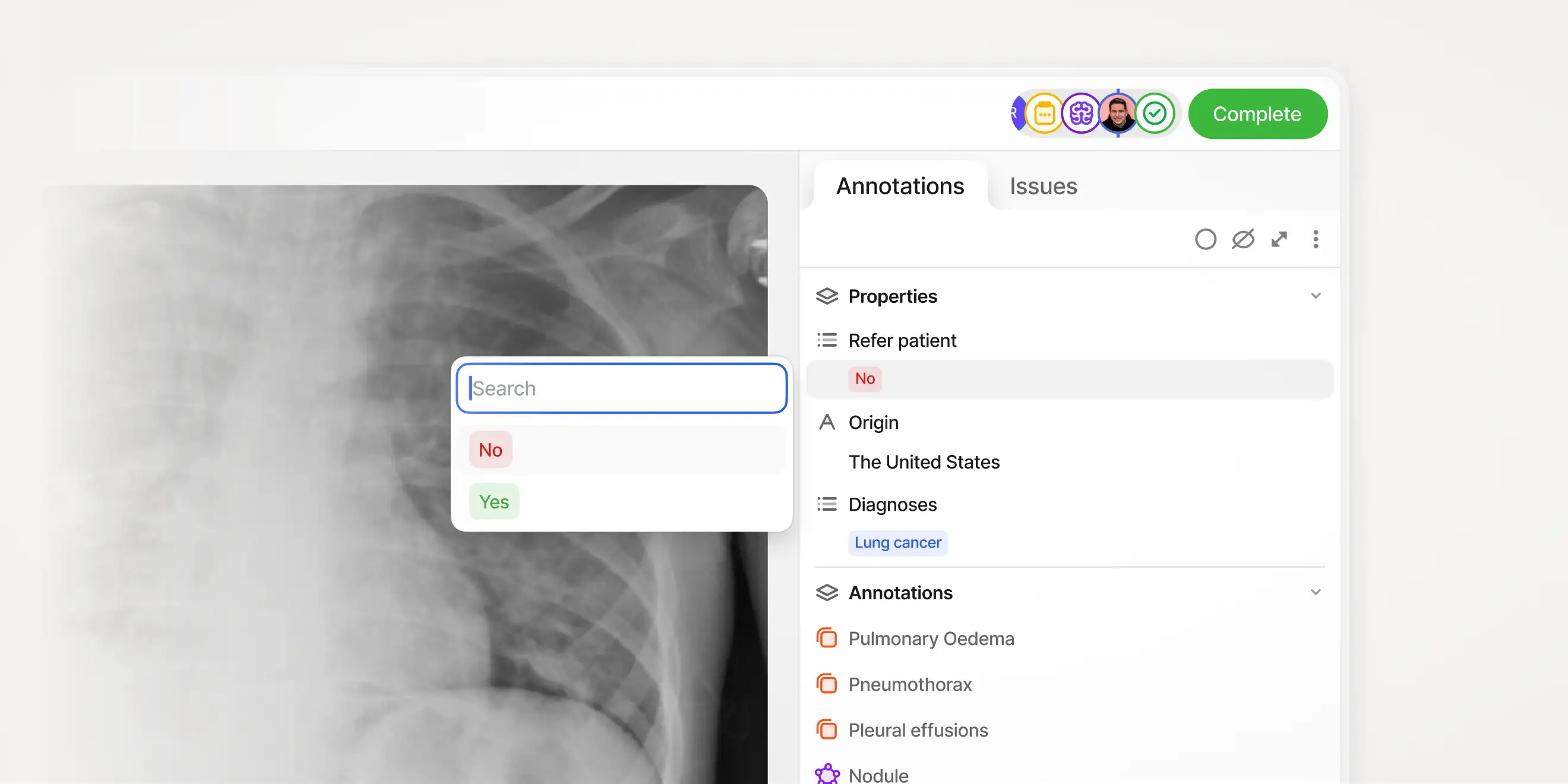Open the three-dot more options menu
This screenshot has height=784, width=1568.
pos(1316,239)
